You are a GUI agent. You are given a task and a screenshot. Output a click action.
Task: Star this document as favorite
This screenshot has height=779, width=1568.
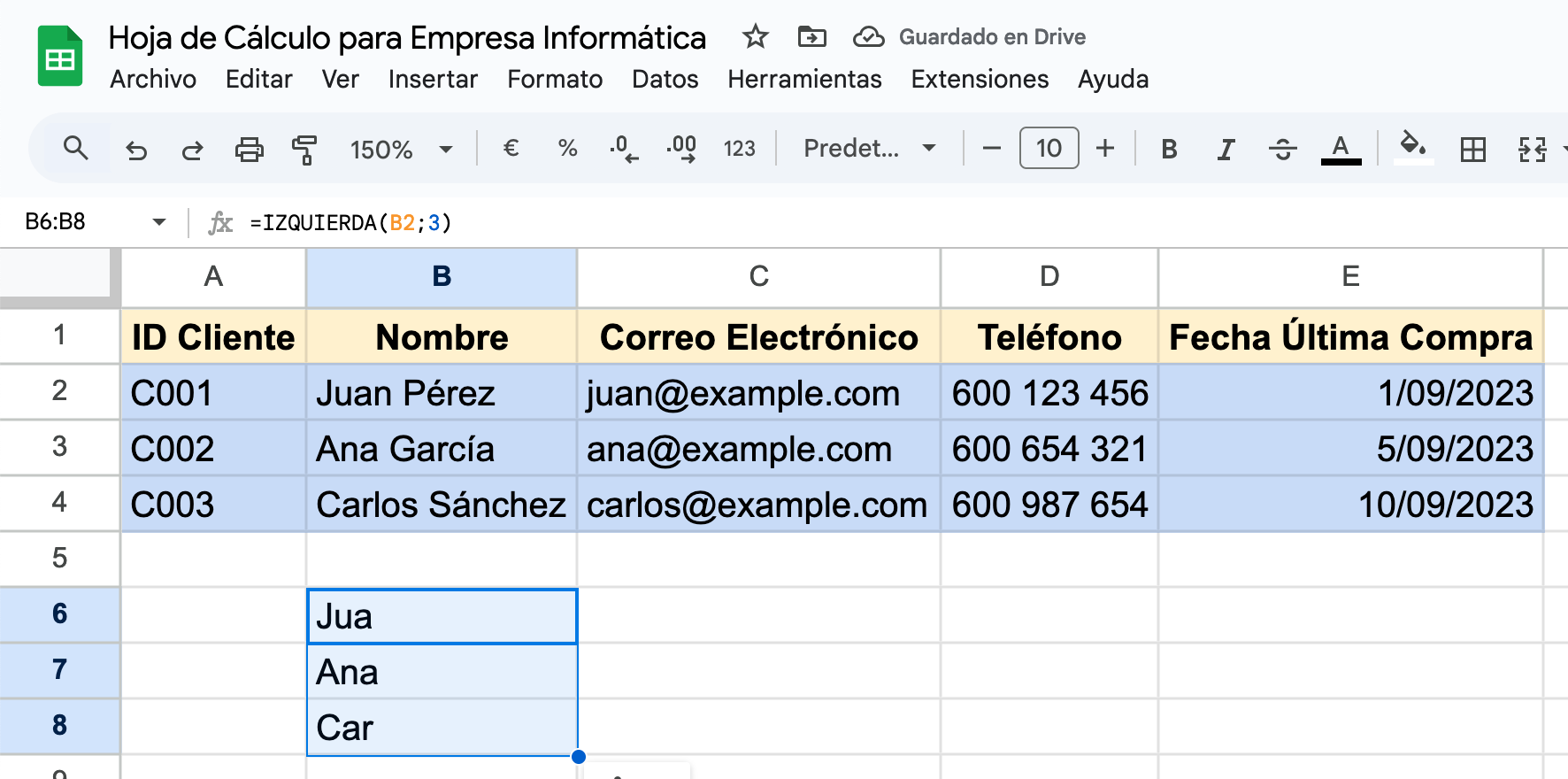[x=755, y=37]
